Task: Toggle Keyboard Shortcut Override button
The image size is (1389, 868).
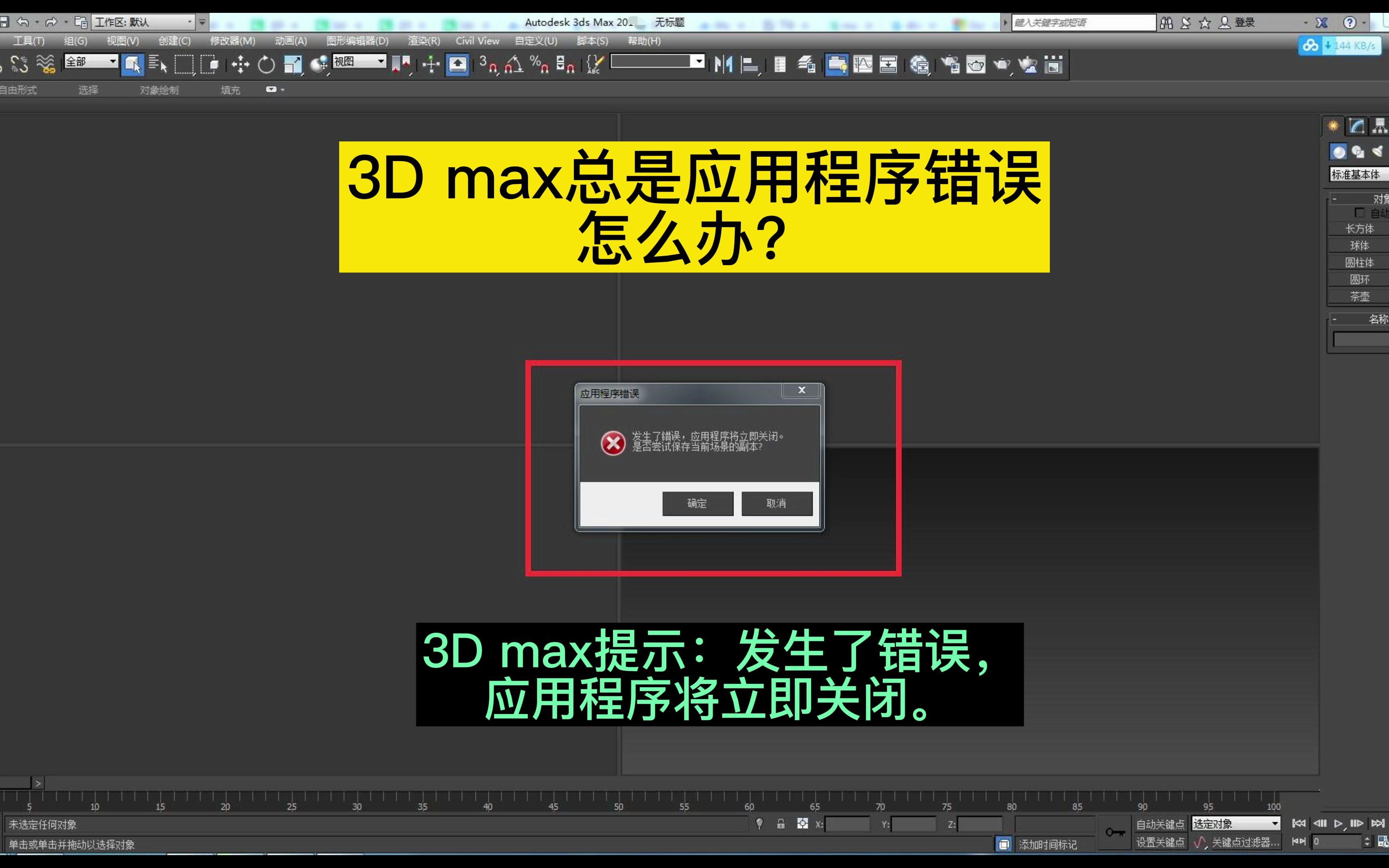Action: [457, 64]
